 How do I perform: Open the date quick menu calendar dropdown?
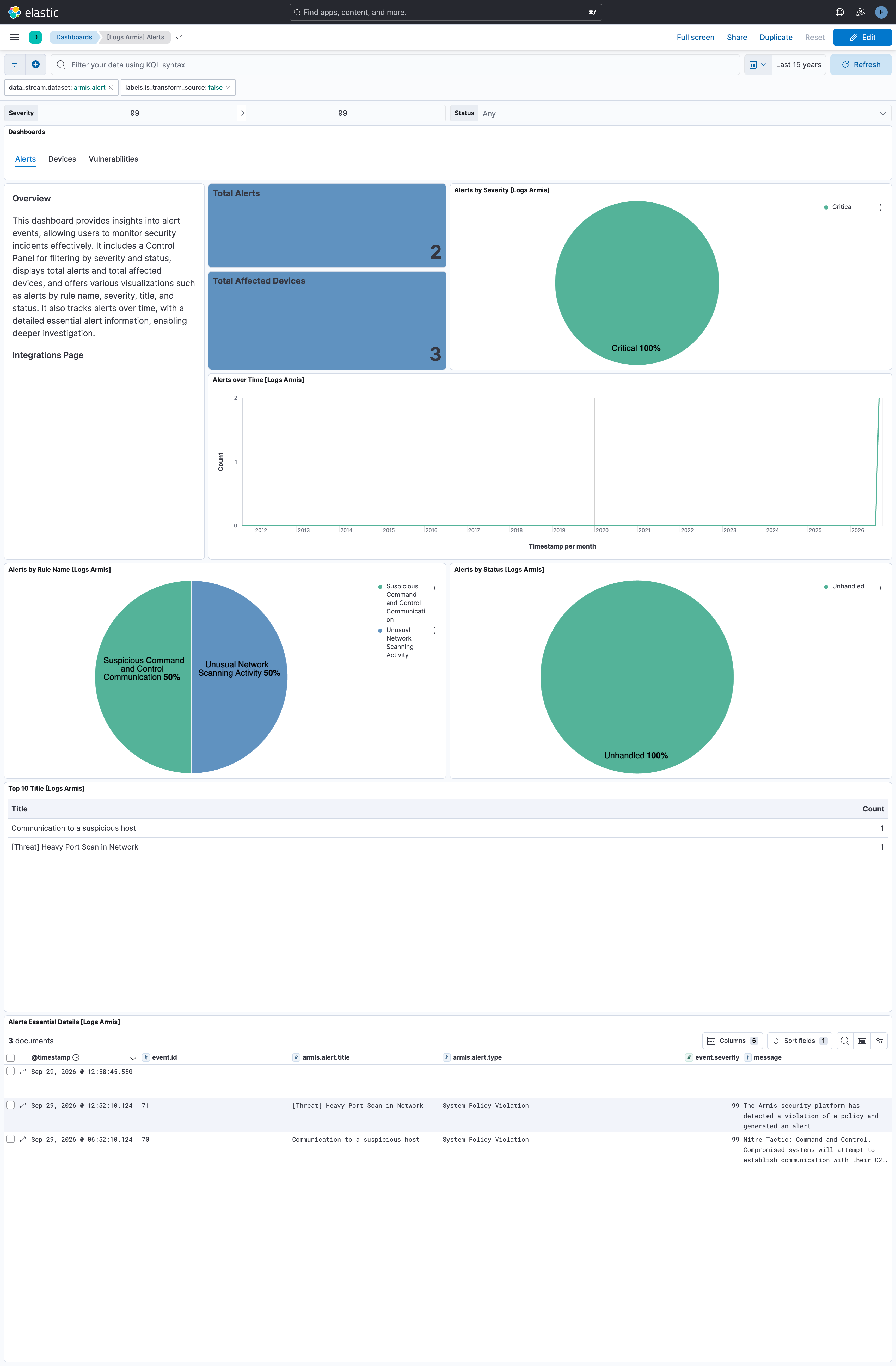tap(758, 65)
